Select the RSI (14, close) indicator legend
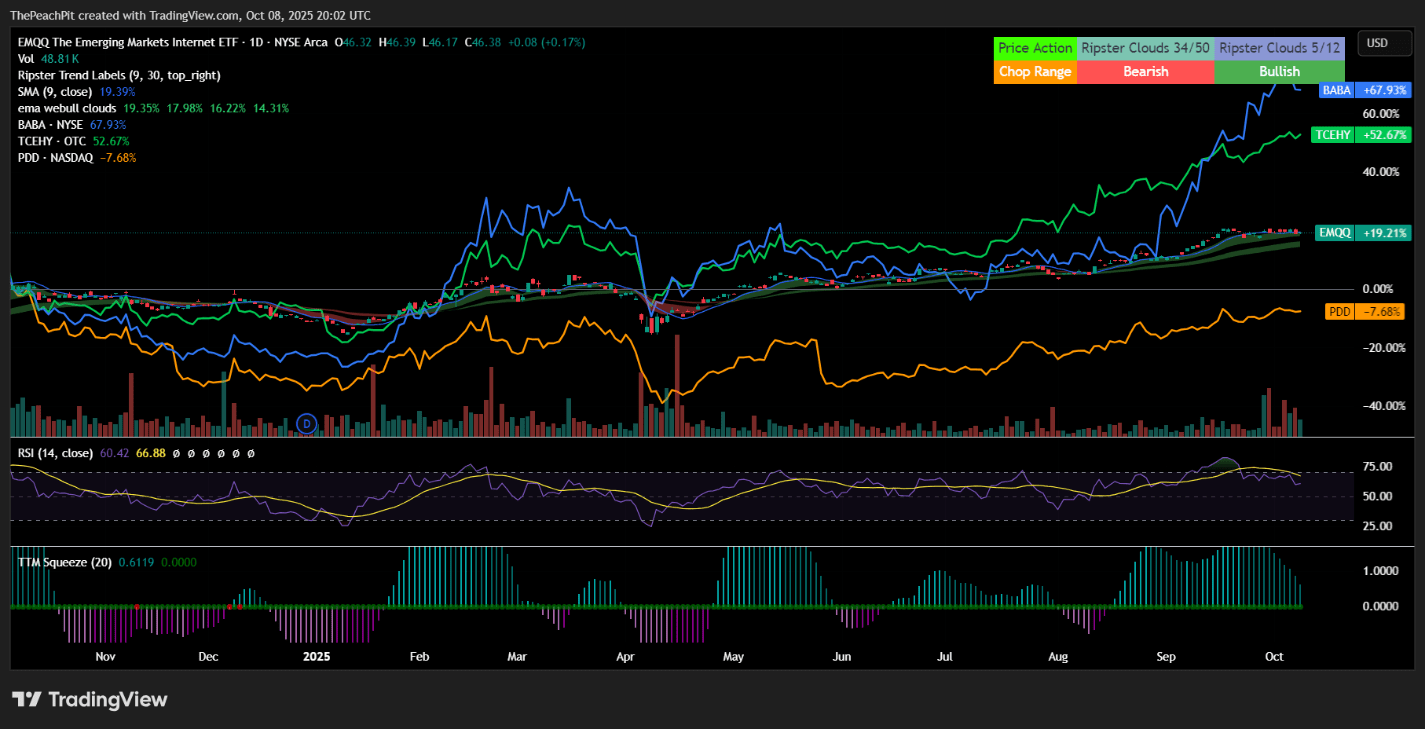Screen dimensions: 1425x729 [x=55, y=453]
